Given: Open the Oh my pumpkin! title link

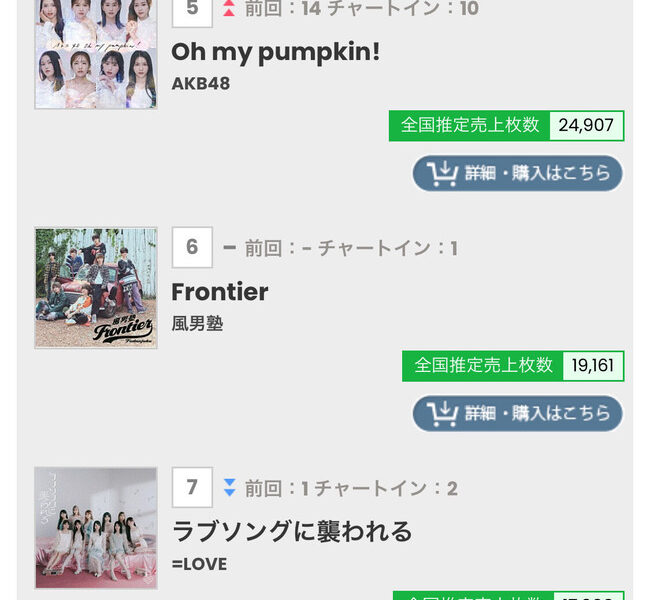Looking at the screenshot, I should click(x=276, y=52).
